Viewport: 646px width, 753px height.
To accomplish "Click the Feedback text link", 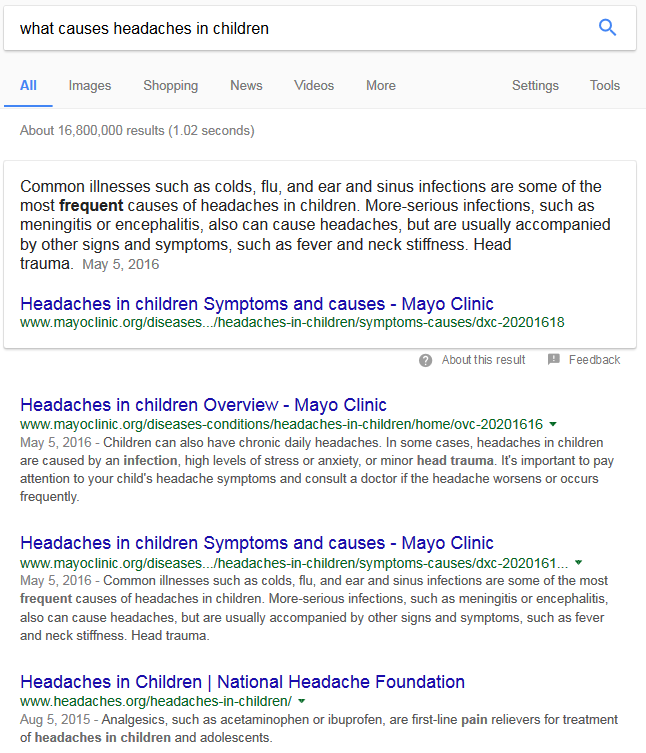I will [594, 360].
